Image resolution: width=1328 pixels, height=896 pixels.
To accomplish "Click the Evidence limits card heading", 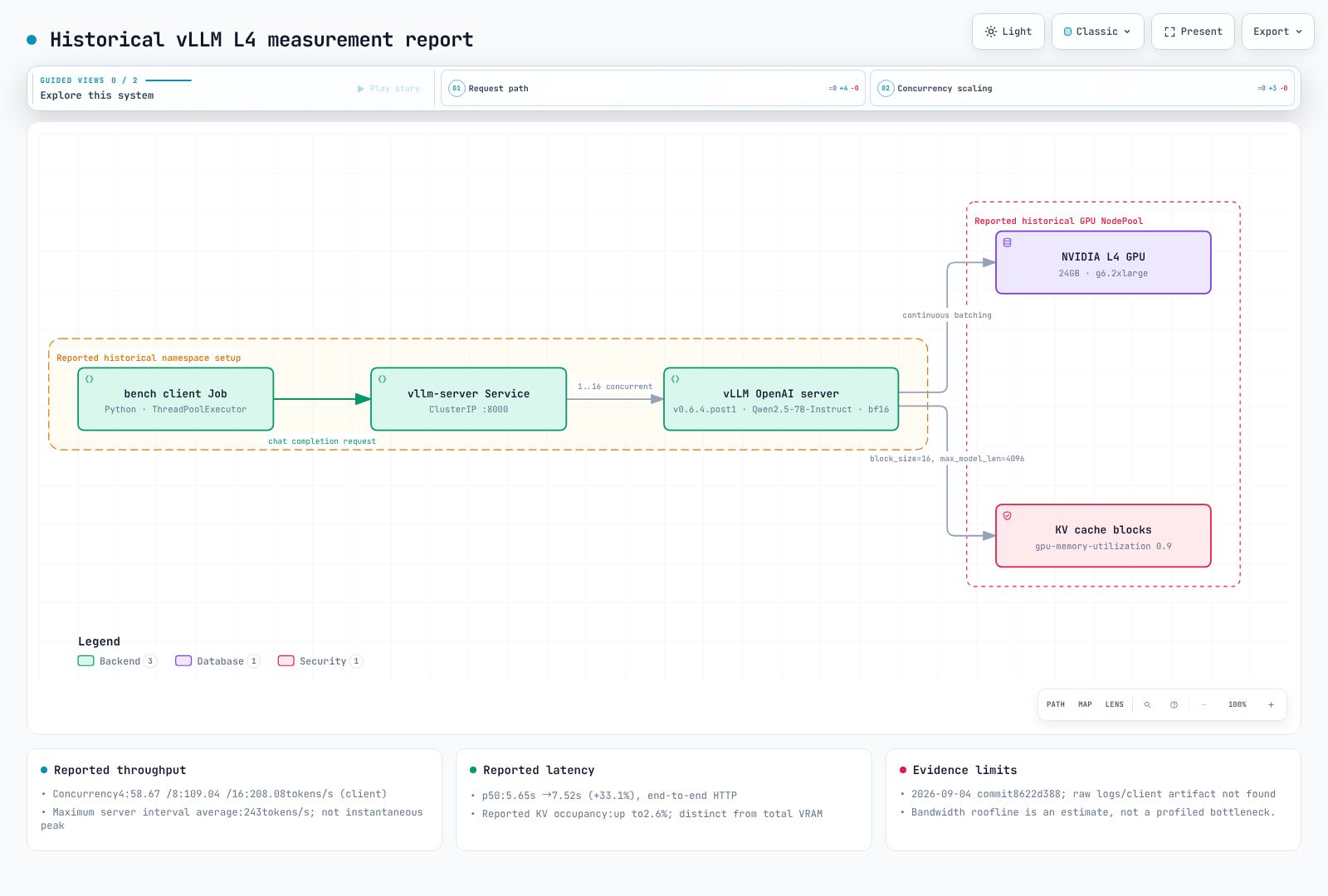I will point(964,770).
